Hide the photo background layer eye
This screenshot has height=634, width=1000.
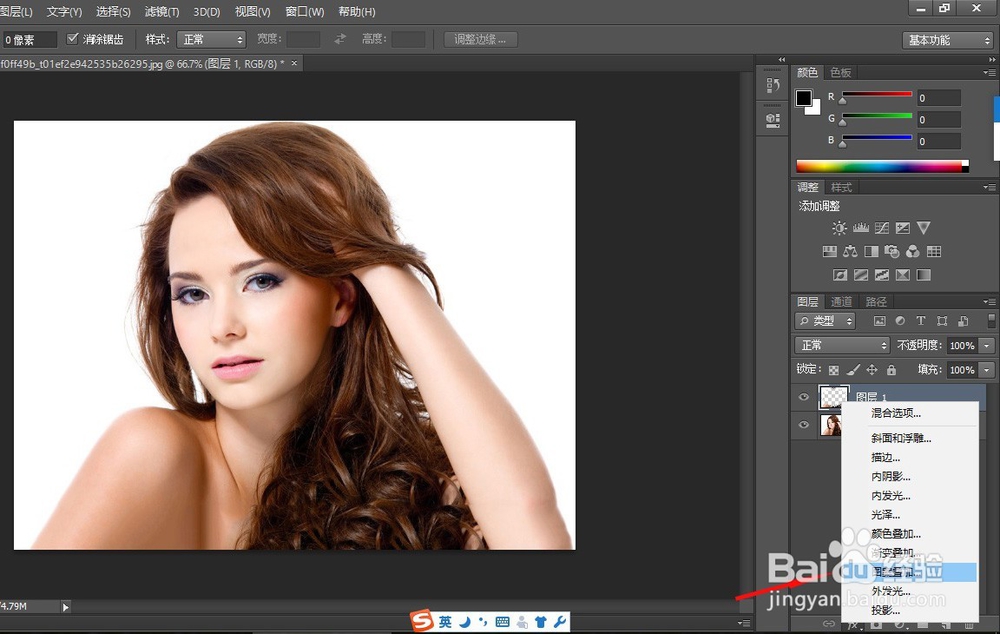coord(804,425)
